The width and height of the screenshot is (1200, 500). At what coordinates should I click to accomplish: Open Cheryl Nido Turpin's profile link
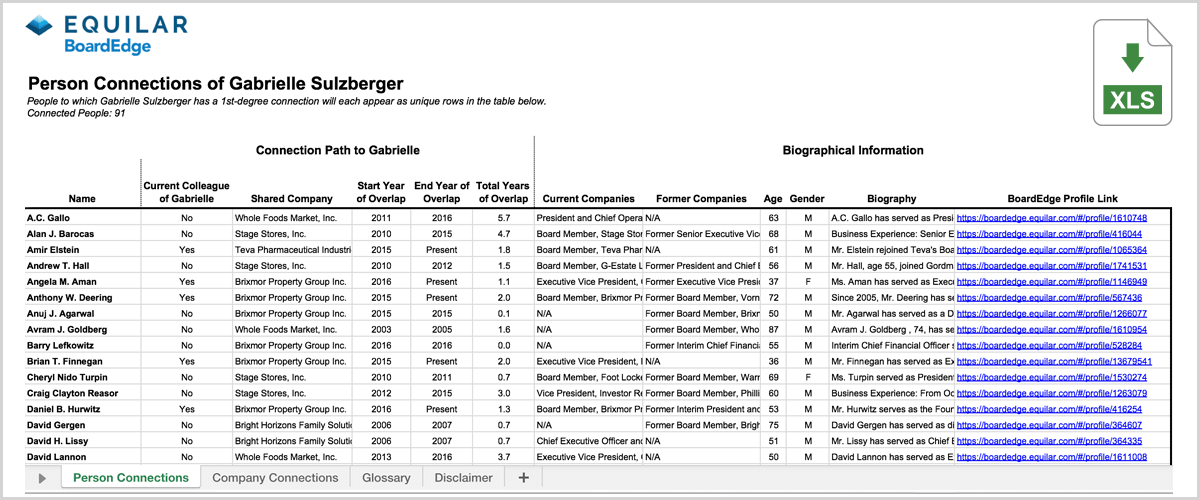point(1052,377)
